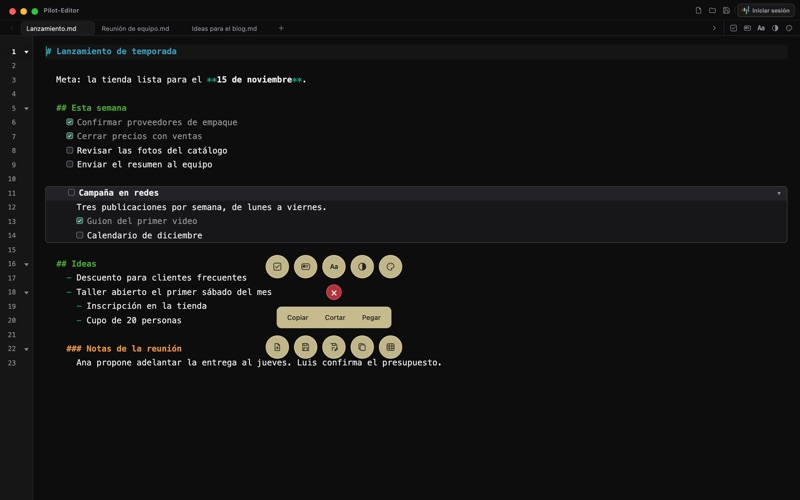Click the tab bar's right chevron
The image size is (800, 500).
tap(714, 28)
